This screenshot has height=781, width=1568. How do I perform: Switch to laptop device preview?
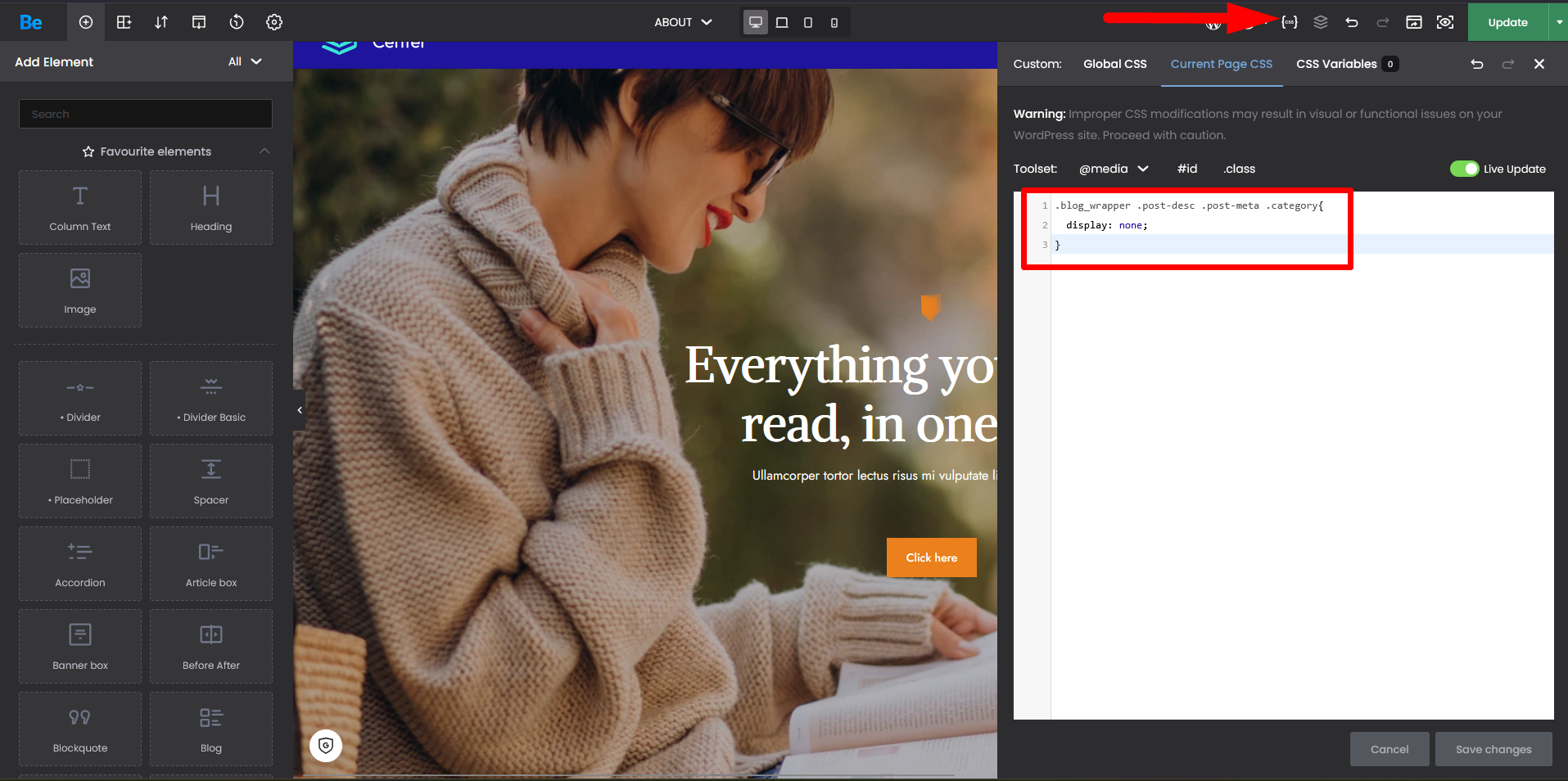coord(782,22)
